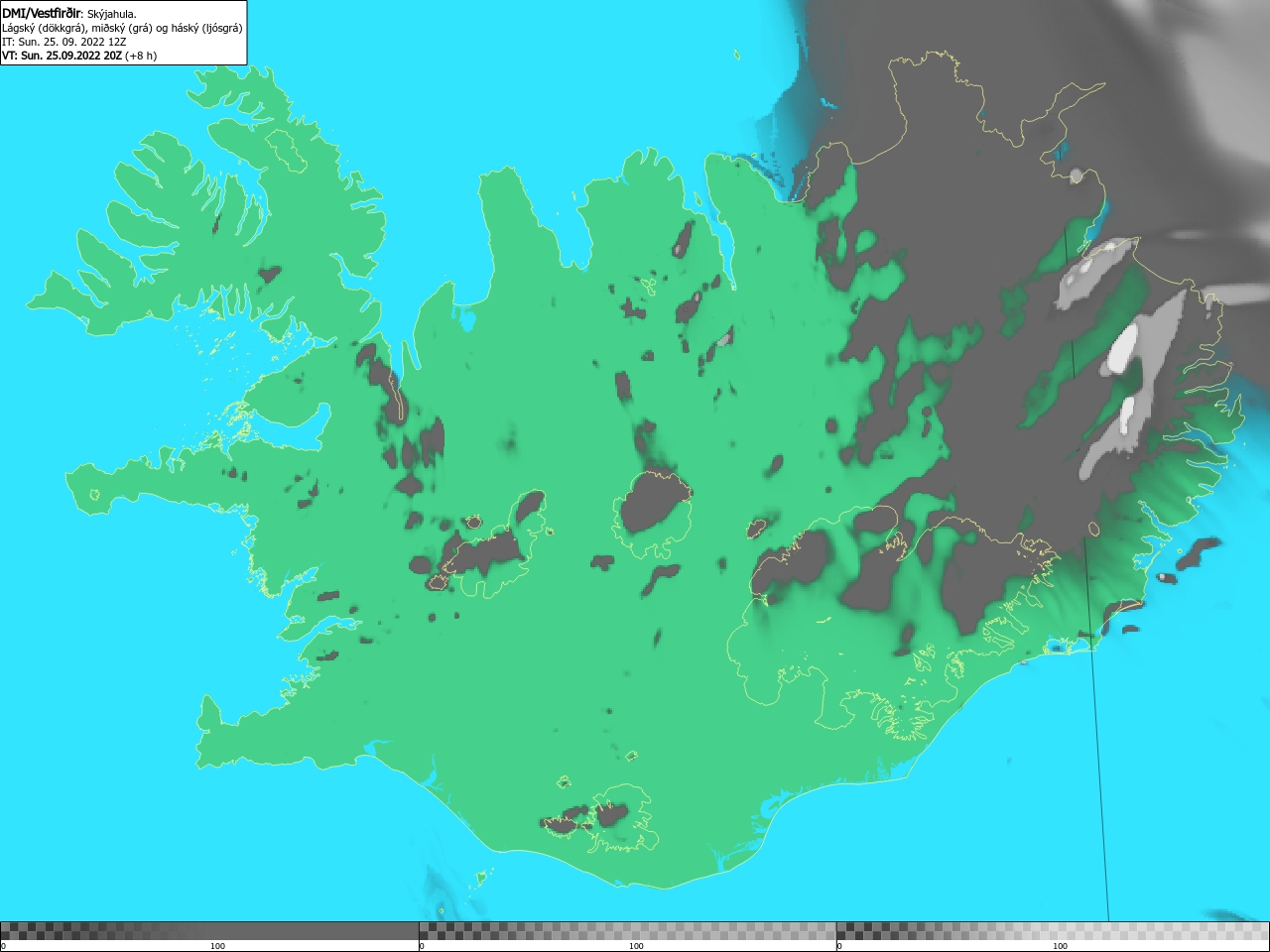The image size is (1270, 952).
Task: Click the initial time "IT: Sun. 25. 09. 2022 12Z"
Action: coord(64,42)
